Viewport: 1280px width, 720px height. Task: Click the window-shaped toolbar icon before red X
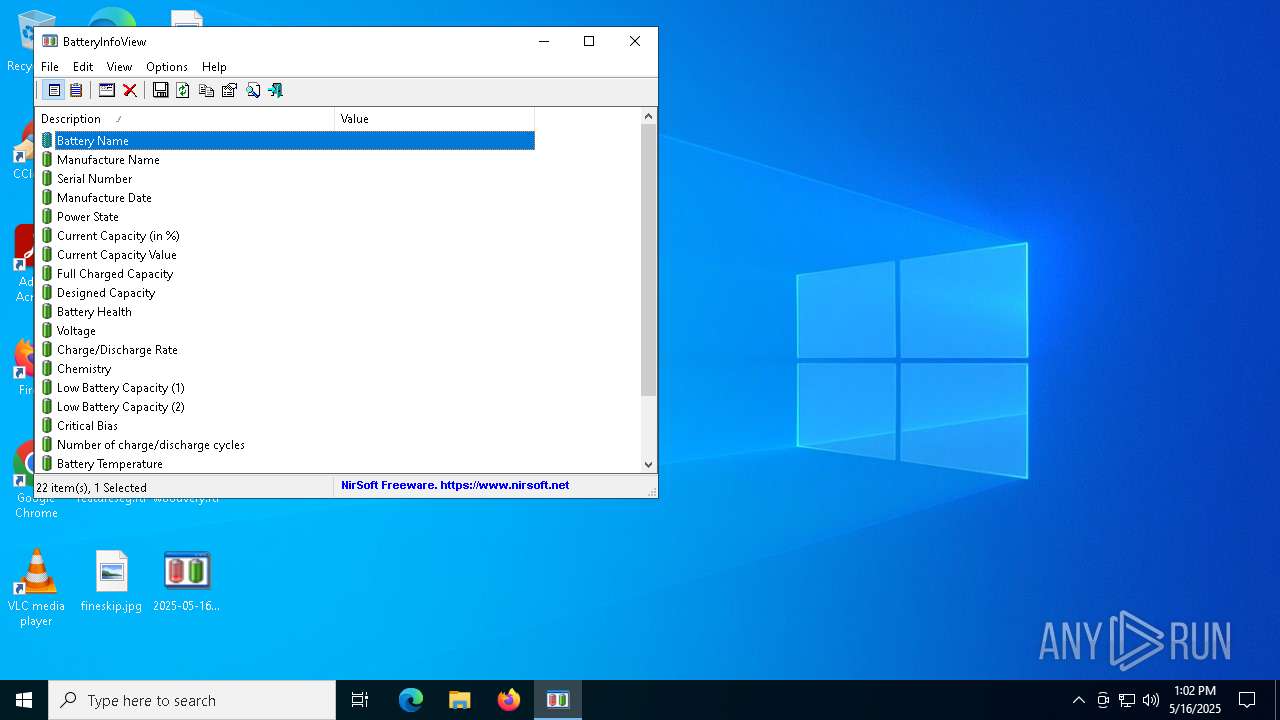click(x=107, y=90)
